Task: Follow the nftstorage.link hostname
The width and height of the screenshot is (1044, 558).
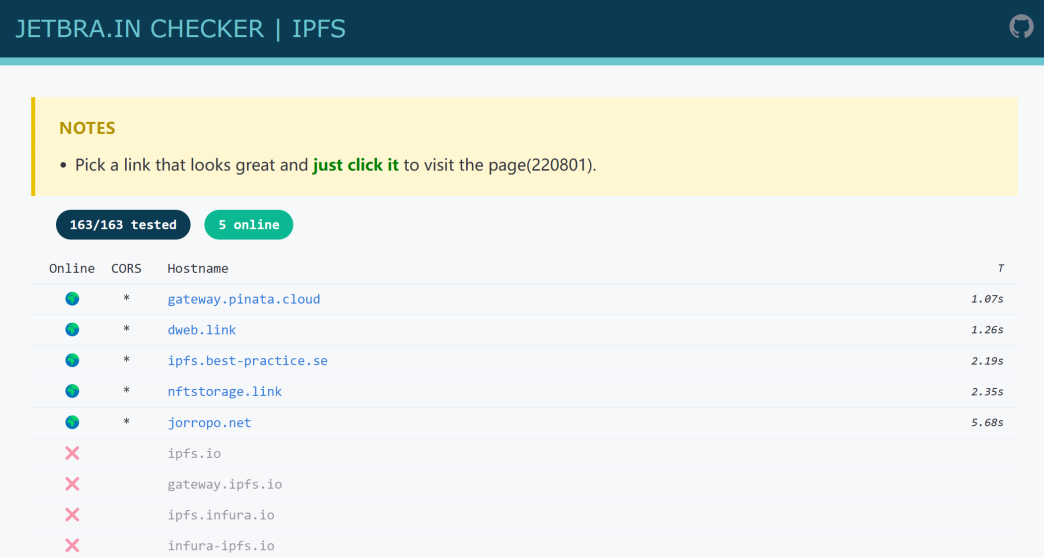Action: [224, 392]
